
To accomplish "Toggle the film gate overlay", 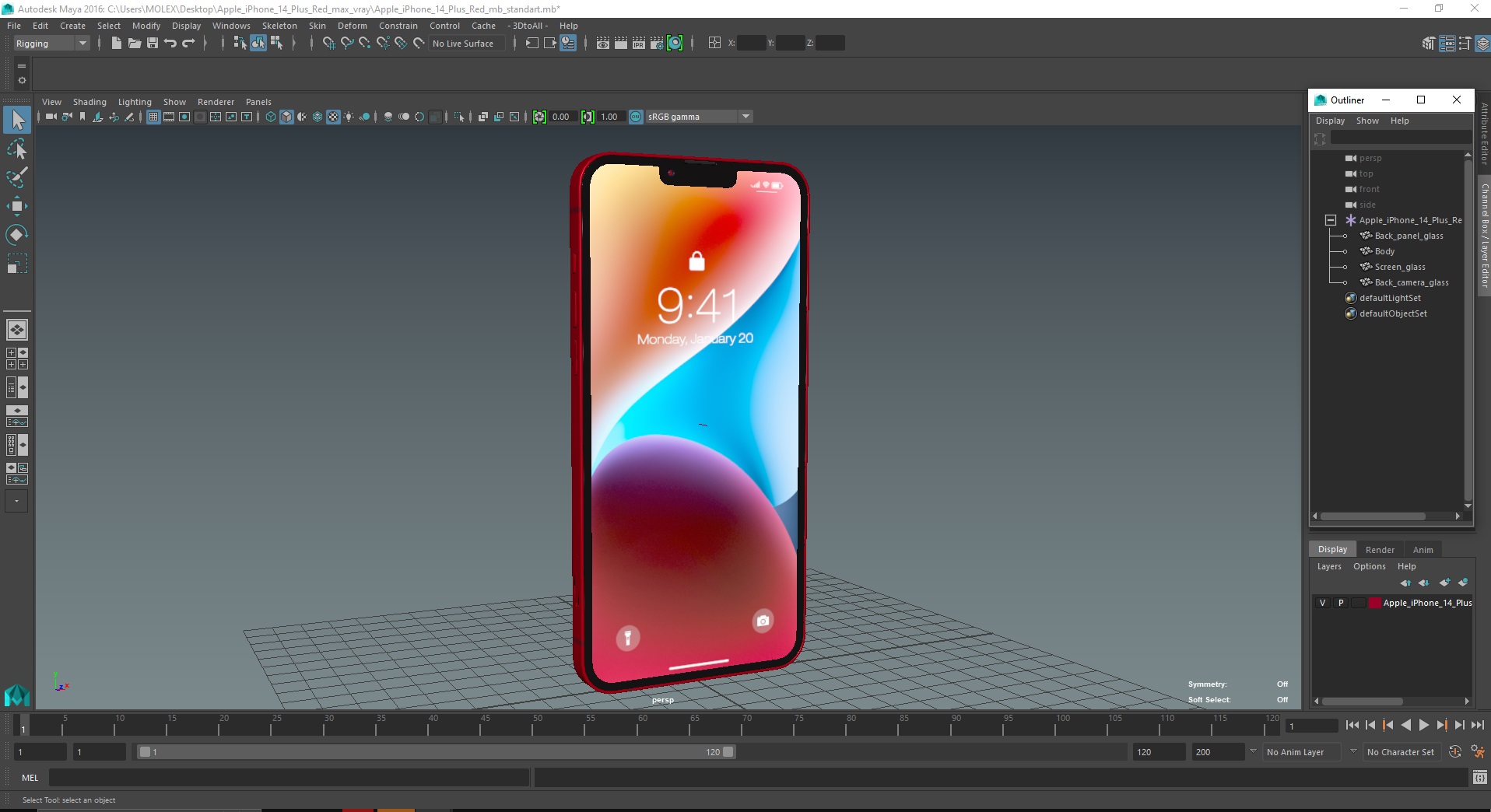I will [169, 117].
